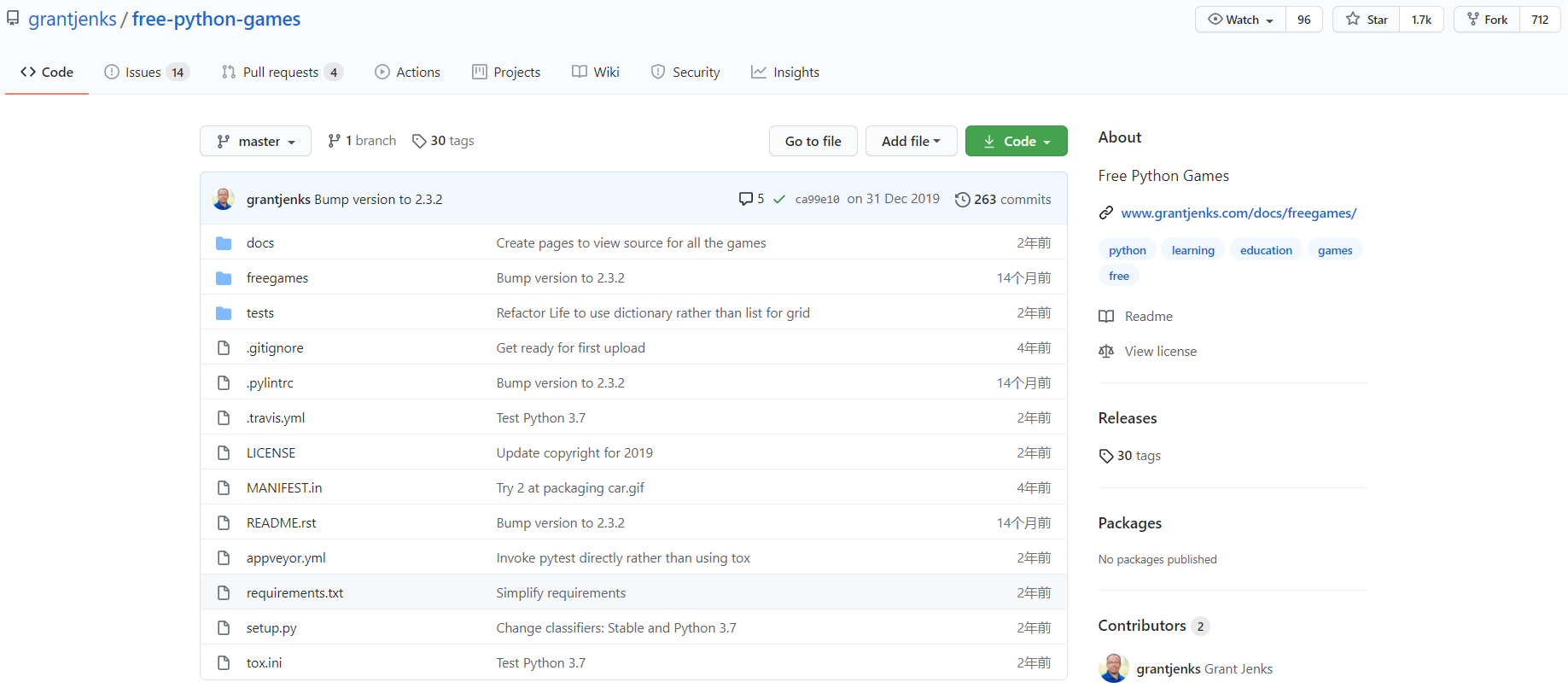Click the file icon beside README.rst
1568x688 pixels.
pyautogui.click(x=224, y=523)
